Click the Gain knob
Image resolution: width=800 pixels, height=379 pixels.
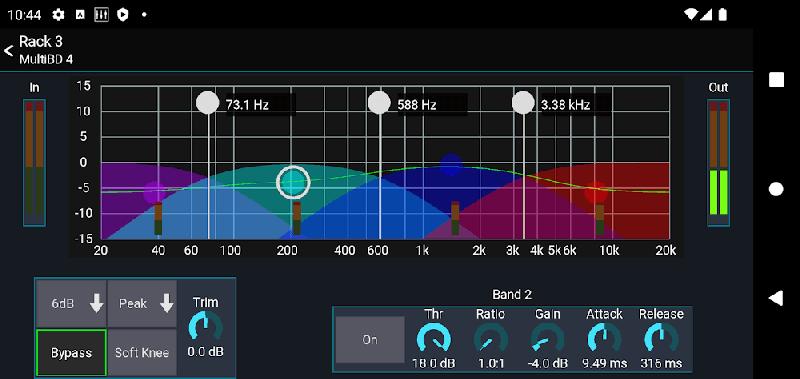pyautogui.click(x=547, y=339)
